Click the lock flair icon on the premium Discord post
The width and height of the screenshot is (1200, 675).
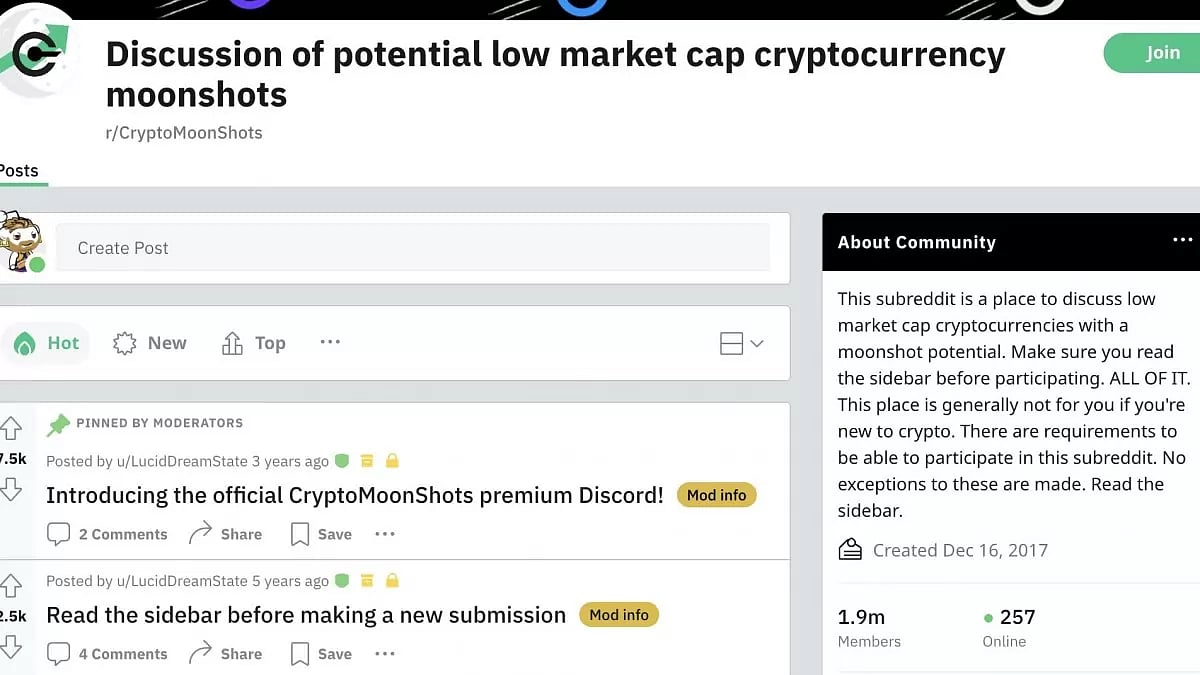[392, 459]
